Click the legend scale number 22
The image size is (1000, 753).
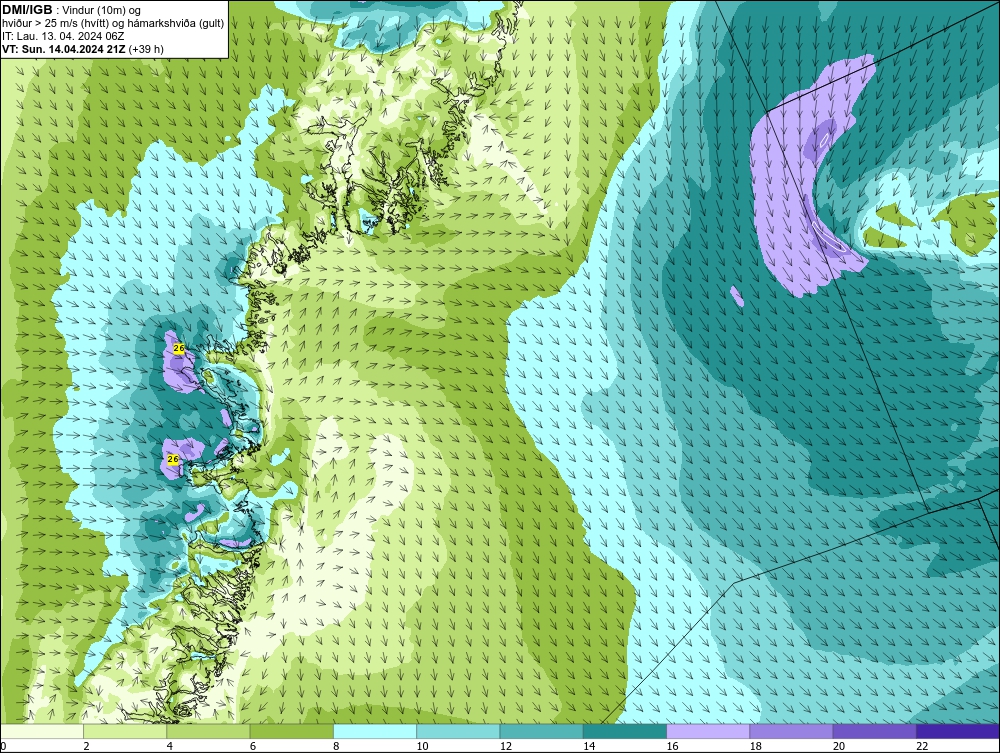(x=922, y=747)
